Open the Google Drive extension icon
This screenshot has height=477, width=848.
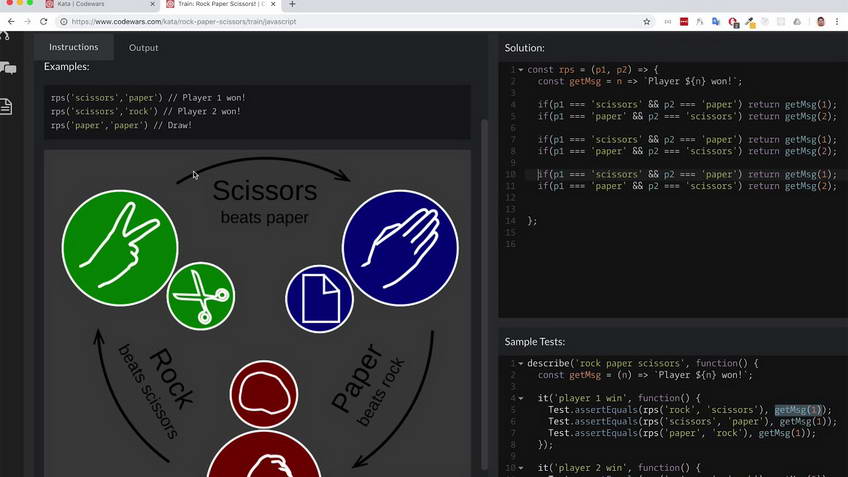click(x=797, y=22)
